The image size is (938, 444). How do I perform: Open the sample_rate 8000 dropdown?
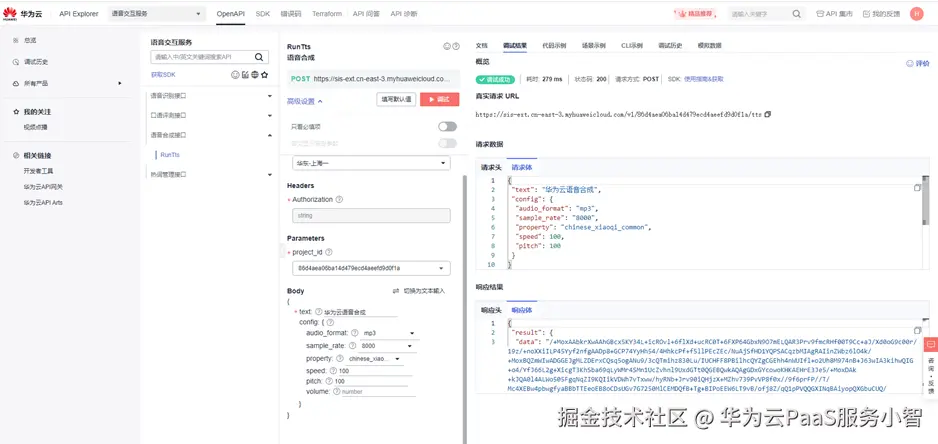[x=388, y=346]
